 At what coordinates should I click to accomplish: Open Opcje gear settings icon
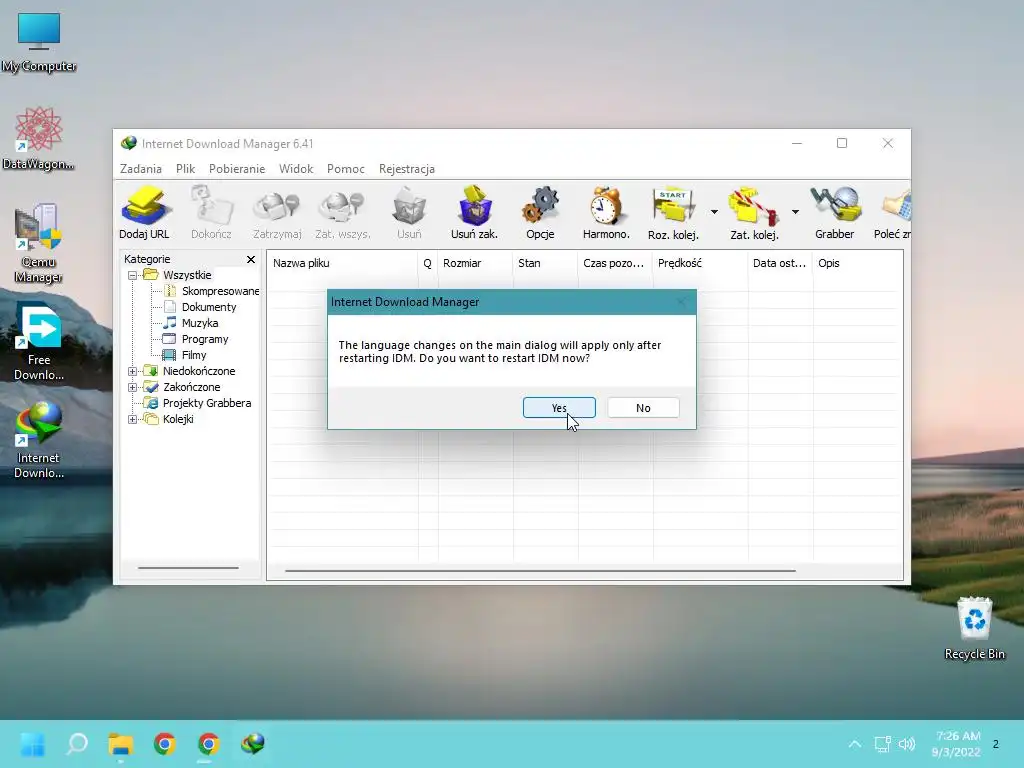(540, 212)
